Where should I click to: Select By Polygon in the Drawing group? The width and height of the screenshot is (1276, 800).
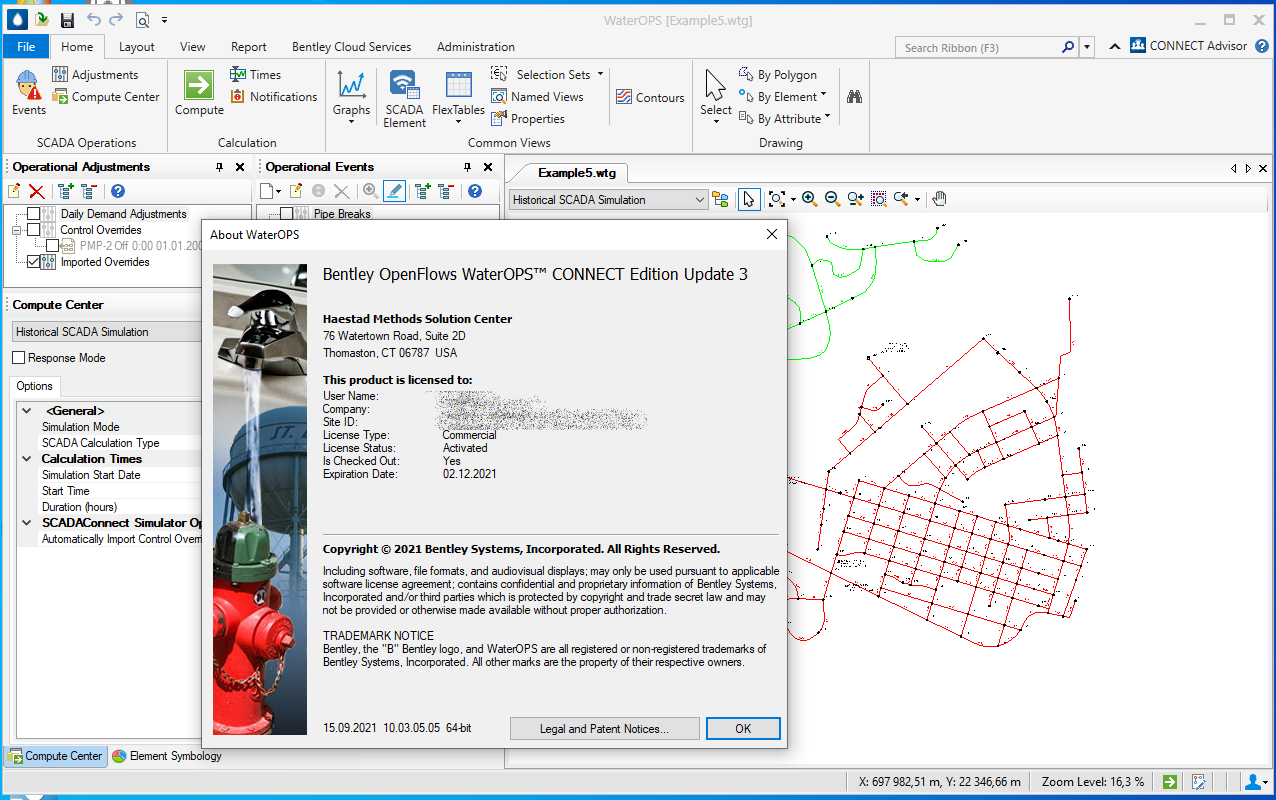pyautogui.click(x=778, y=75)
